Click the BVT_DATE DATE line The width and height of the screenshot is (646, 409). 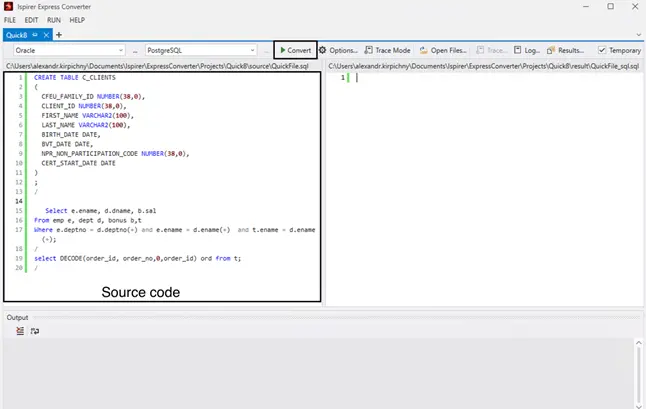click(x=67, y=144)
